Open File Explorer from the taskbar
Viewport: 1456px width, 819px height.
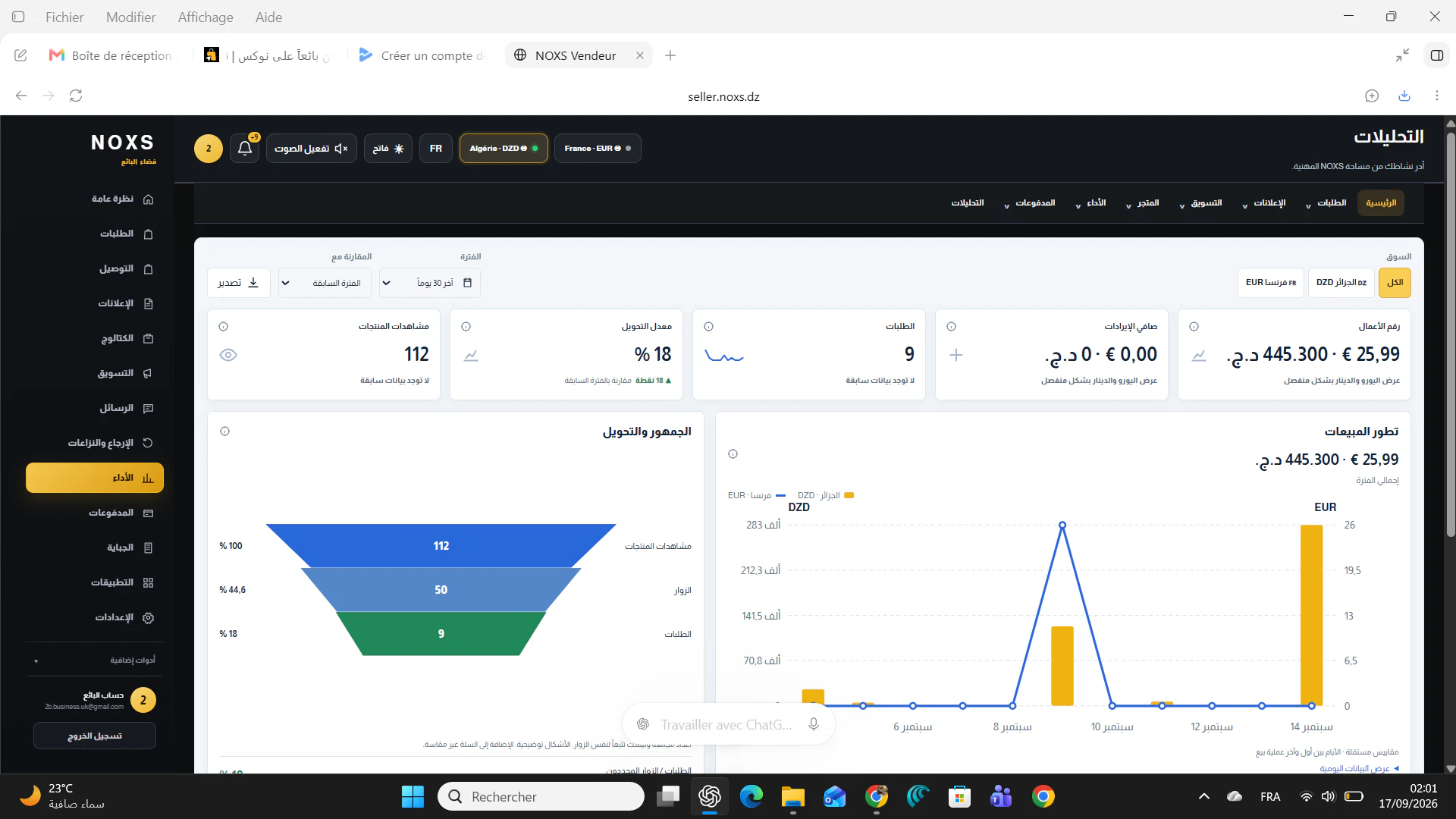pos(793,796)
